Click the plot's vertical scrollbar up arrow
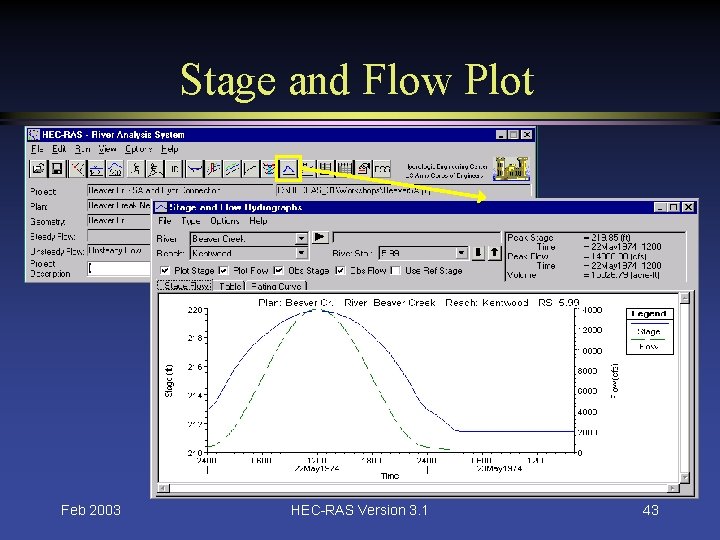The image size is (720, 540). 685,298
